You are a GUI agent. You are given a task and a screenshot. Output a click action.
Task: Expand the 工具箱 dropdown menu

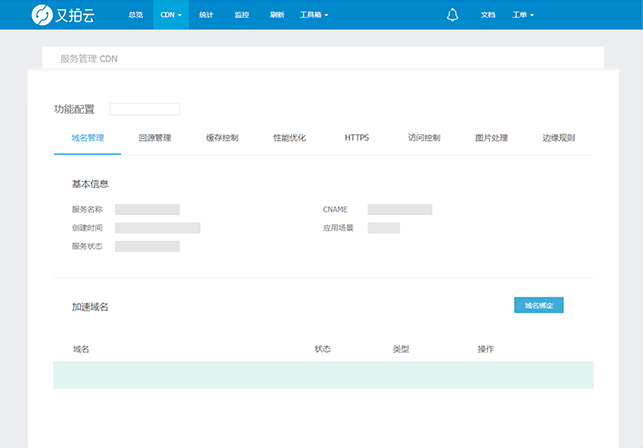point(313,15)
